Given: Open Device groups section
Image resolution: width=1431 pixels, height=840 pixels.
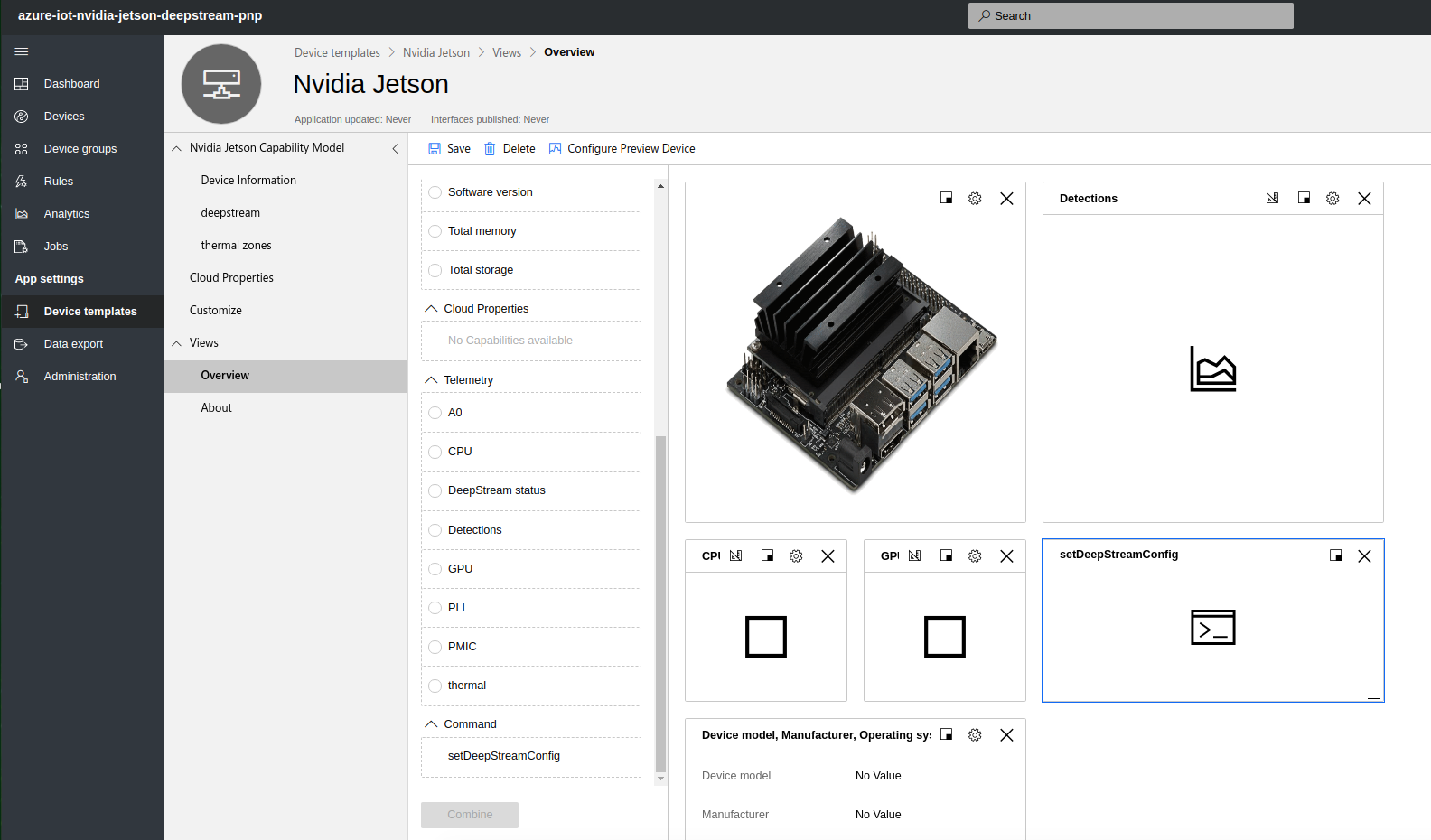Looking at the screenshot, I should [x=81, y=149].
